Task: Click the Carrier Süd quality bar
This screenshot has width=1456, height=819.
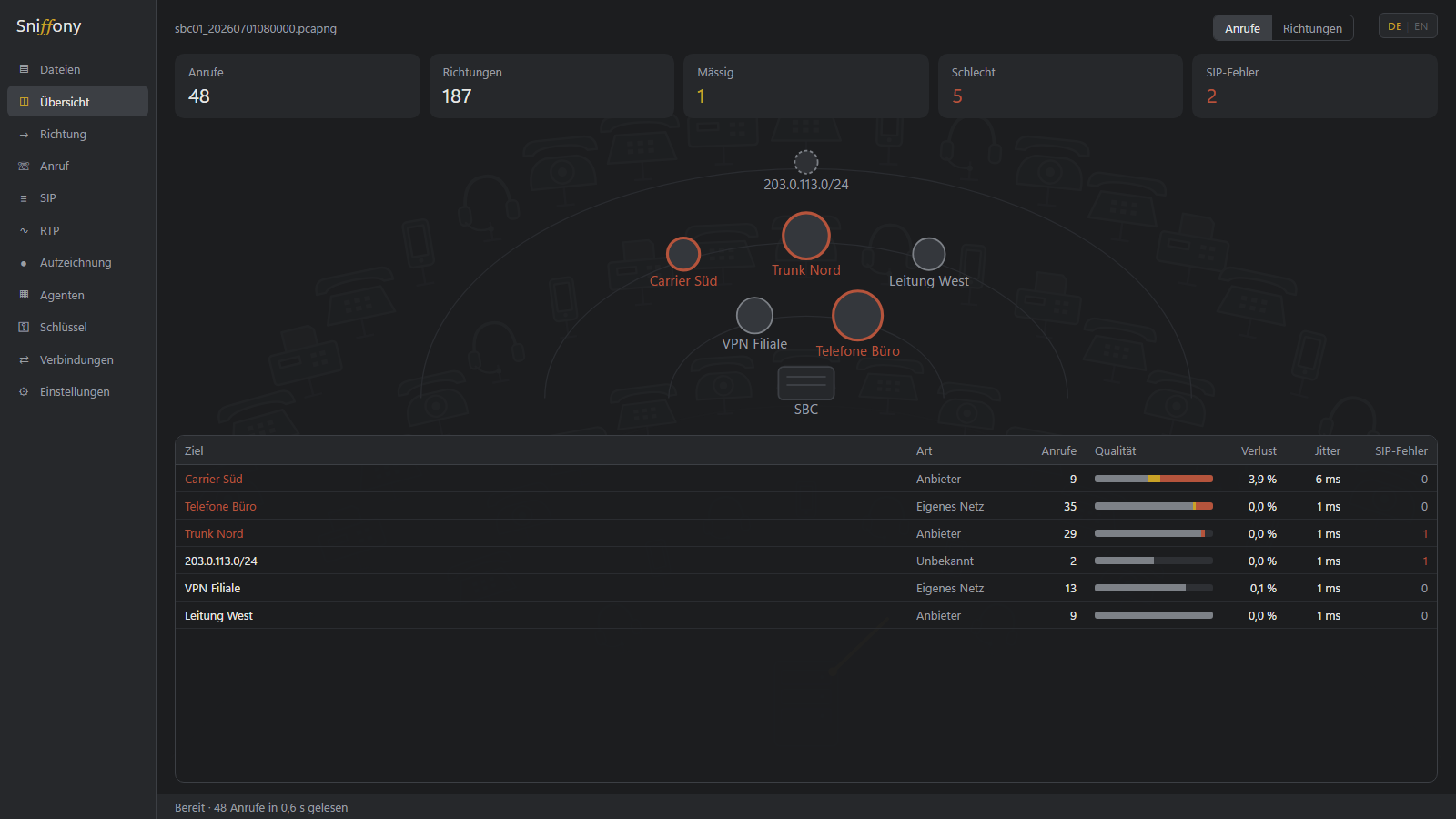Action: [1154, 479]
